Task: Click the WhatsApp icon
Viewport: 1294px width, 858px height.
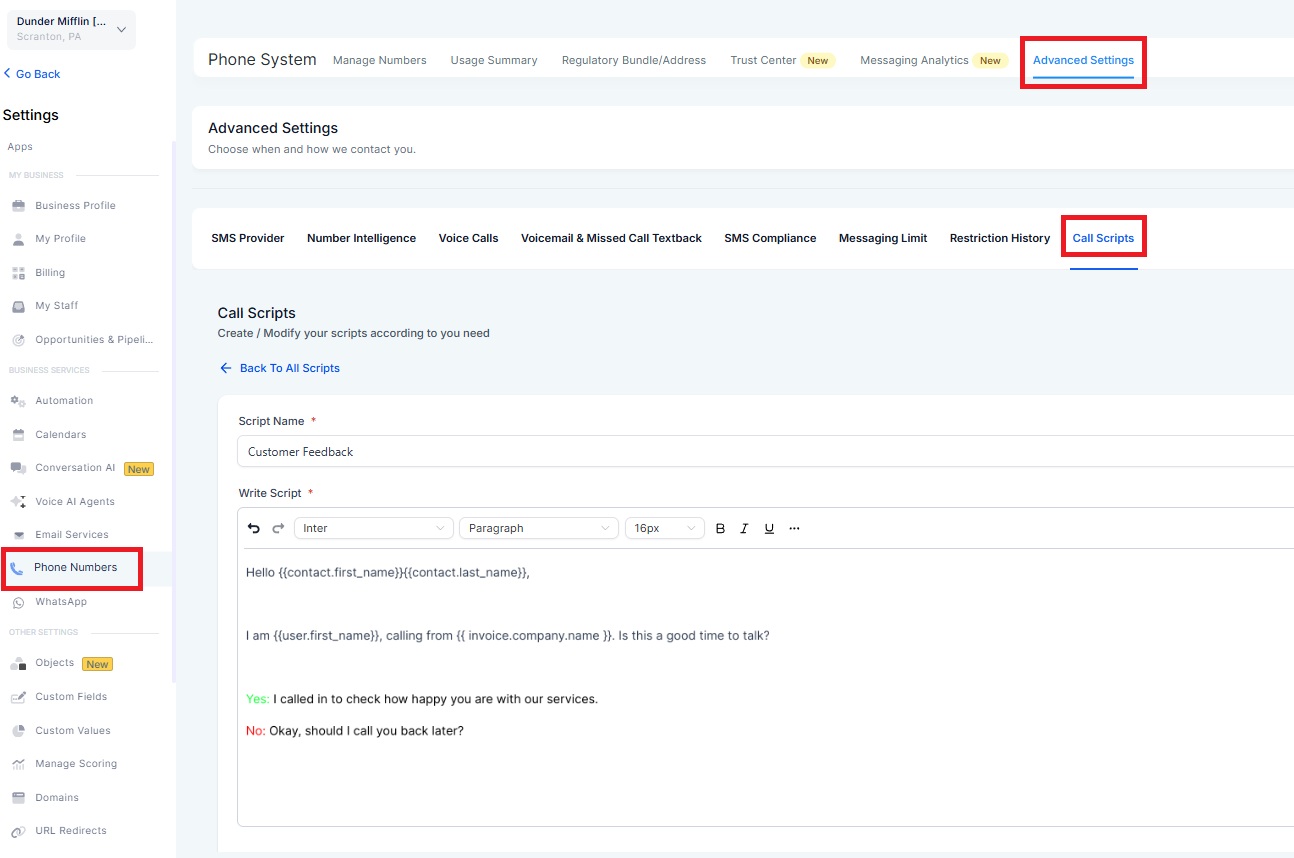Action: pos(18,602)
